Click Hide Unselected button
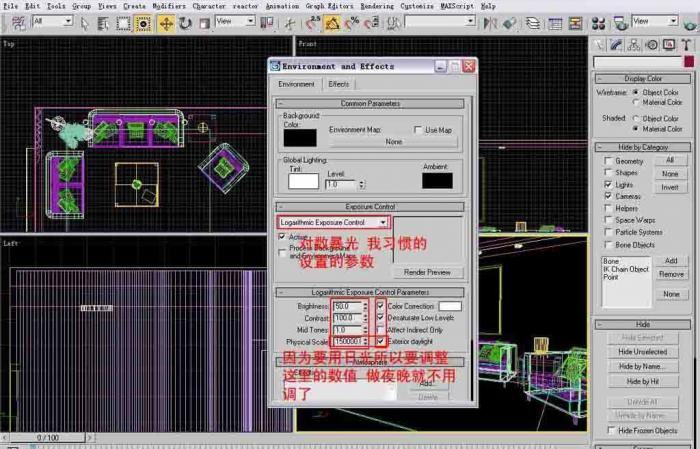 click(643, 352)
